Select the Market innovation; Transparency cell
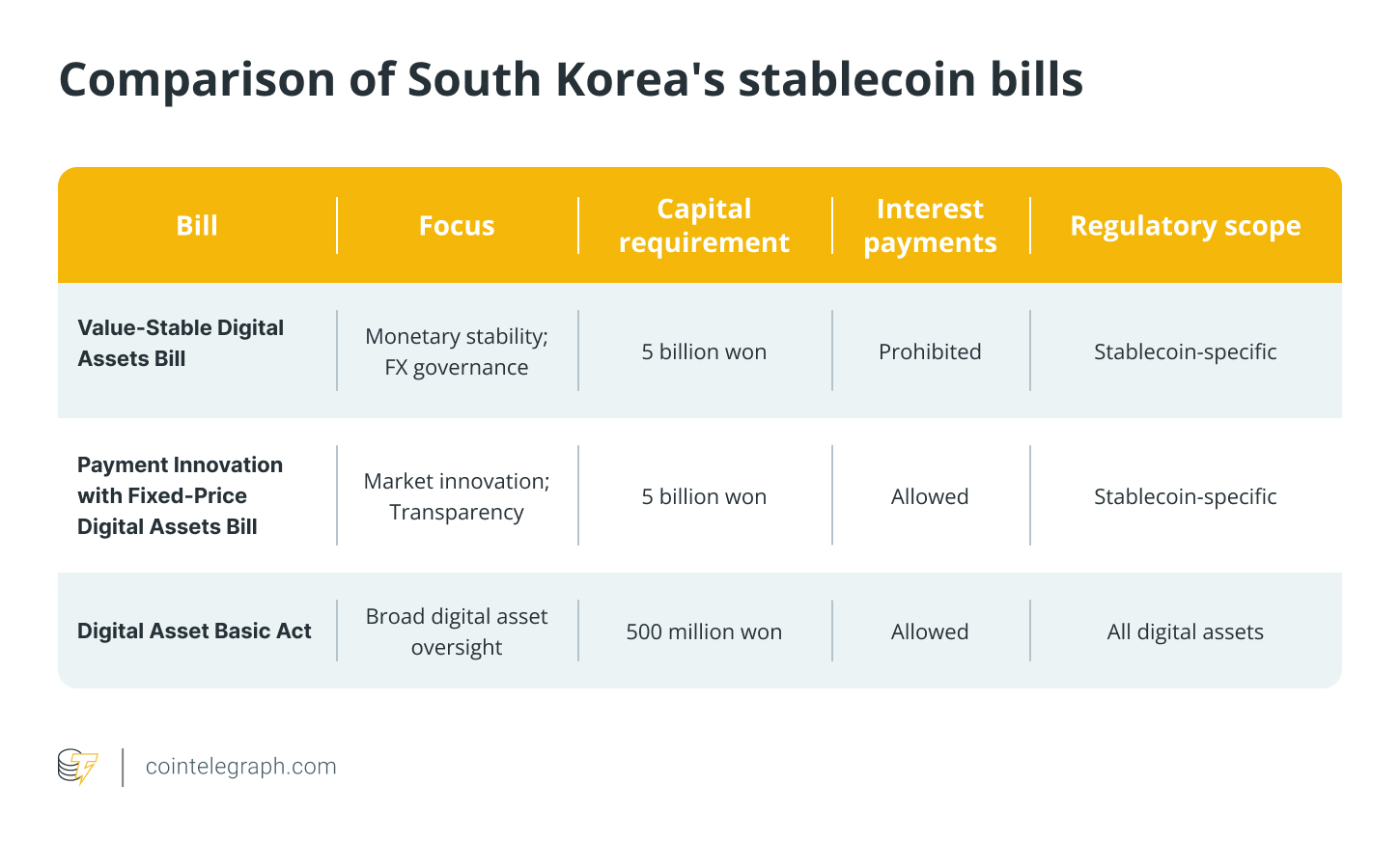The image size is (1400, 842). [x=457, y=496]
